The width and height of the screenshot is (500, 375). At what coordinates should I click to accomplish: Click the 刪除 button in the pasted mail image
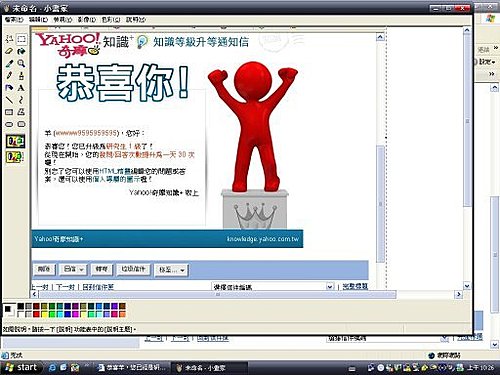(44, 269)
